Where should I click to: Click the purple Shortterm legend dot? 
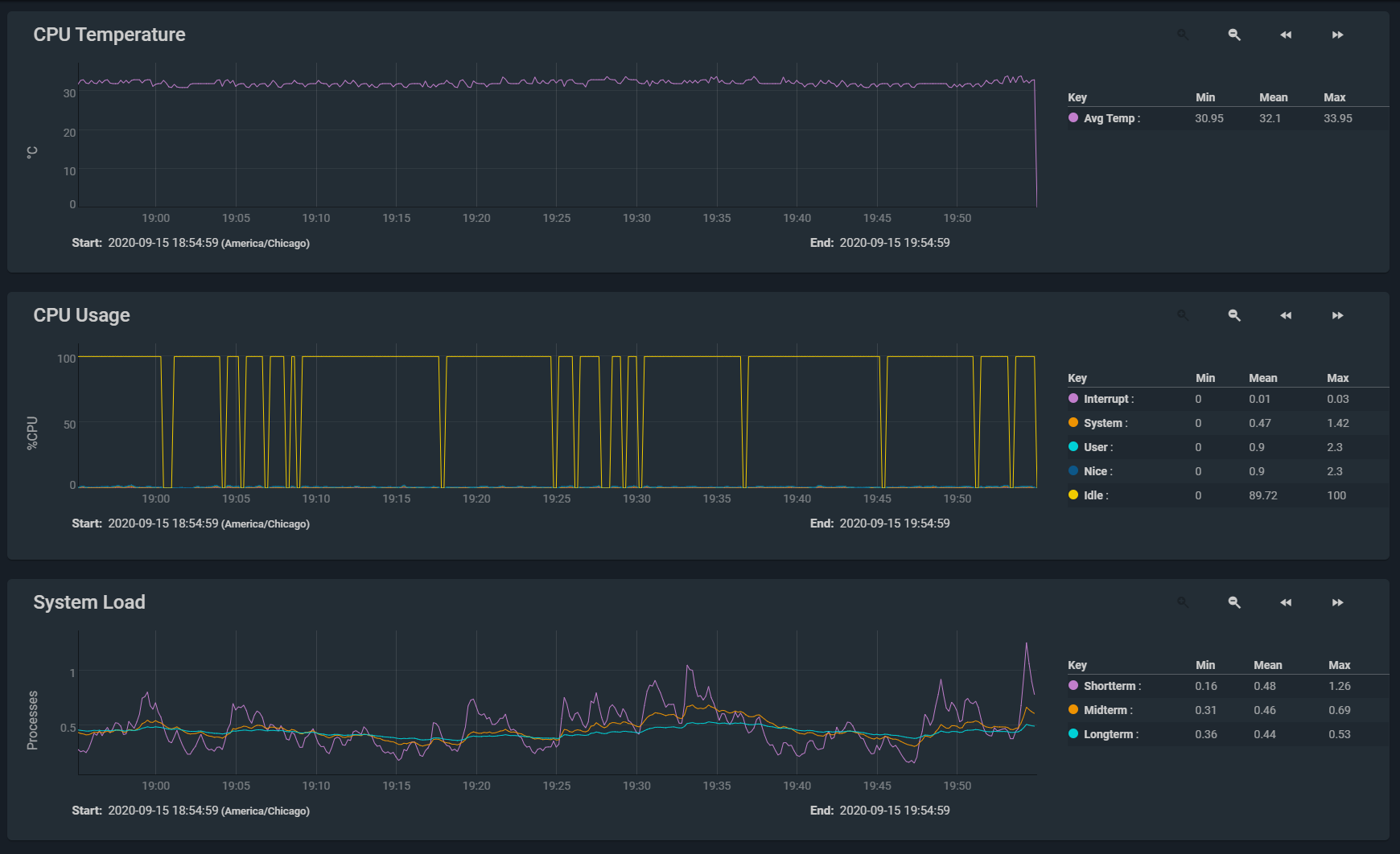(1073, 686)
